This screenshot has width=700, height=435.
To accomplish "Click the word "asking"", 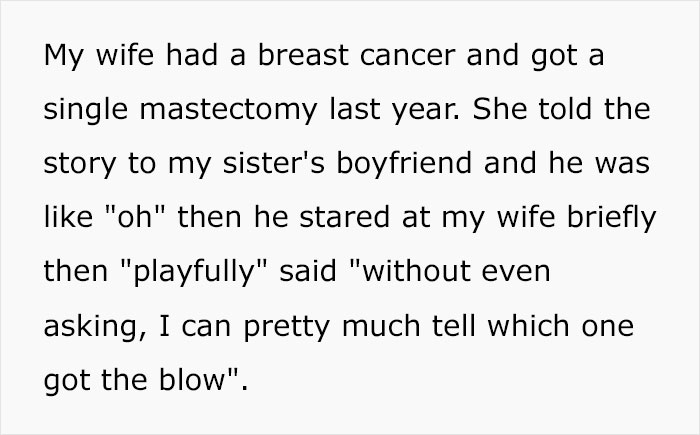I will (x=92, y=326).
